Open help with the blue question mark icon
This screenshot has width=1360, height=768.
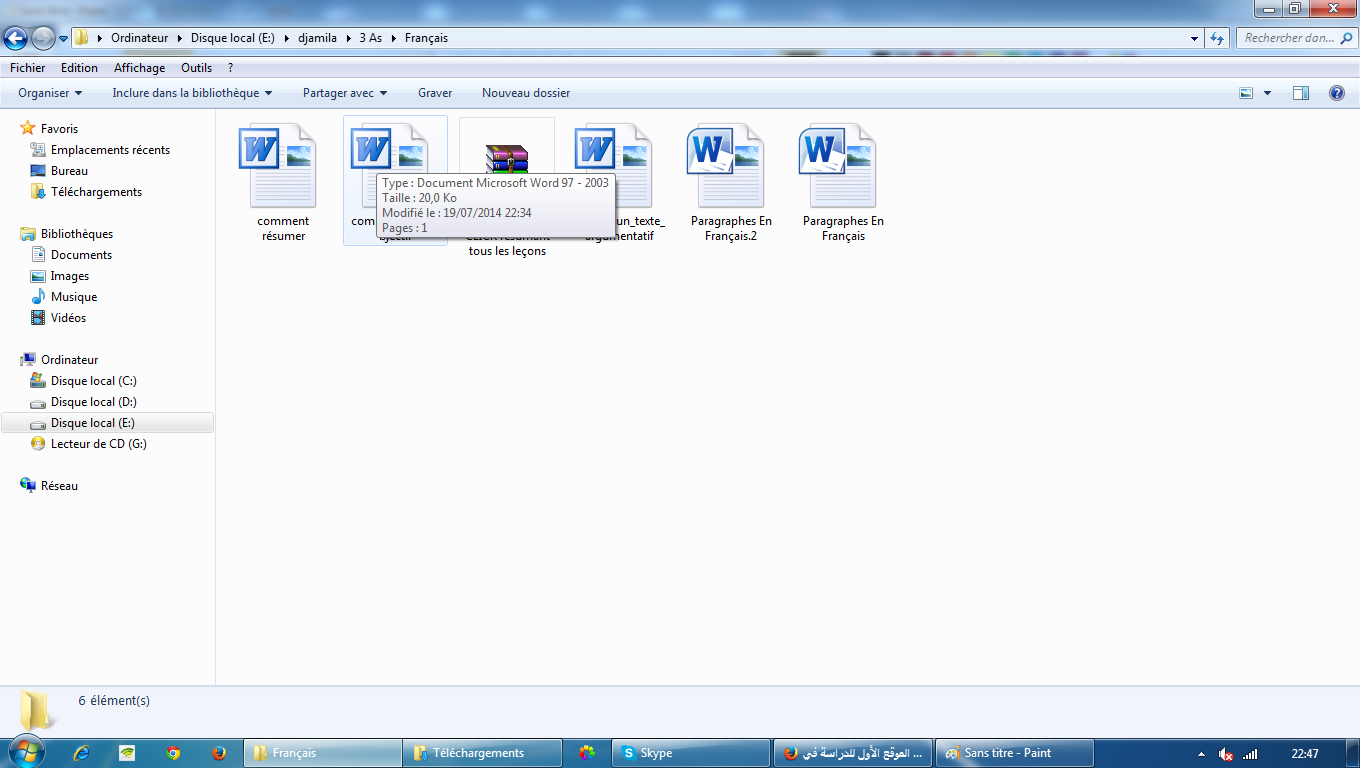tap(1336, 93)
